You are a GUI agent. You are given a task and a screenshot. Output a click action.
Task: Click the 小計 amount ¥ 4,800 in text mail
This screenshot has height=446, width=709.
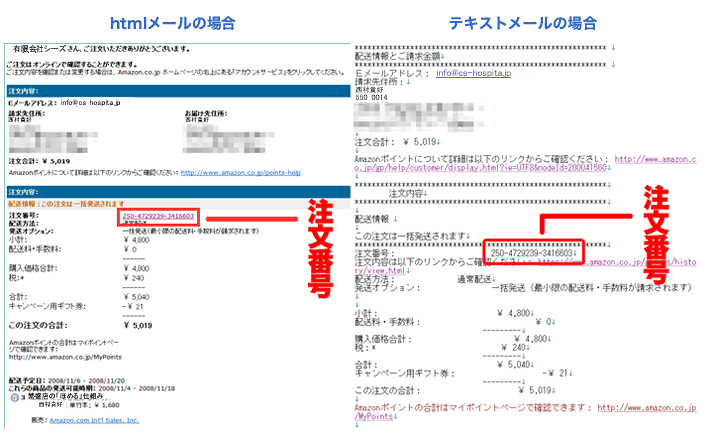click(513, 313)
